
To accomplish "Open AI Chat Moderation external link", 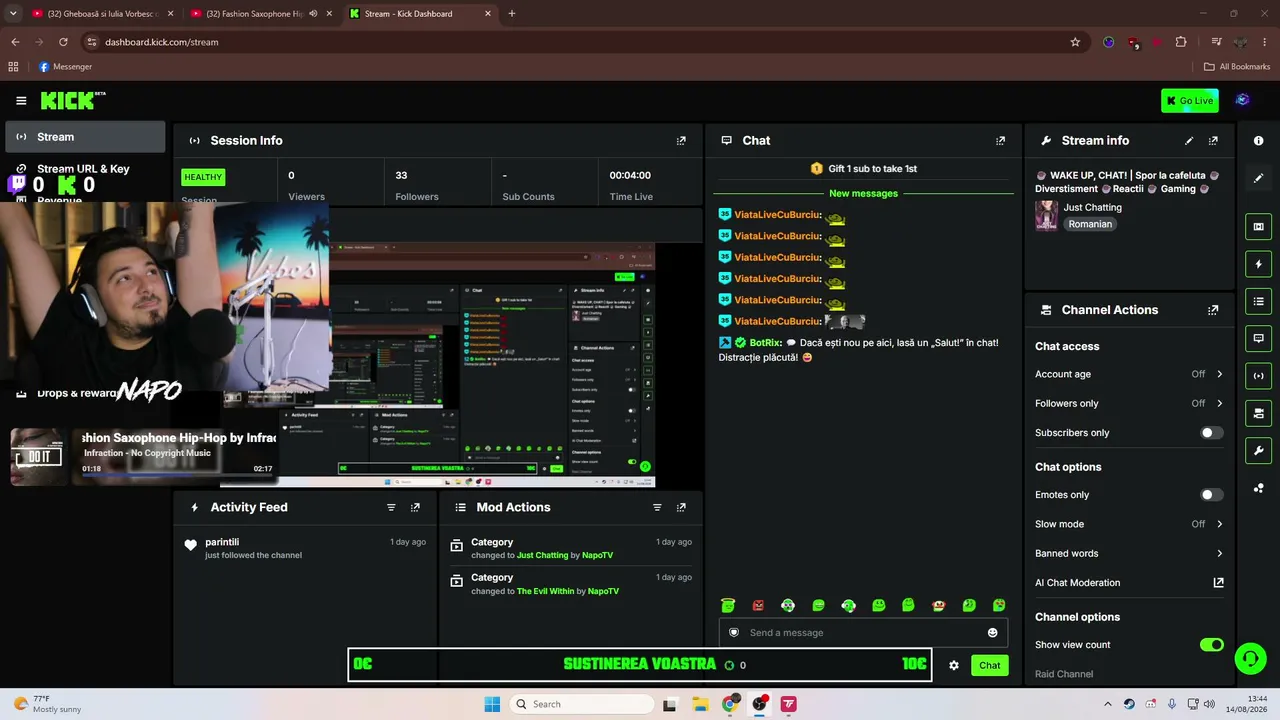I will click(1218, 583).
